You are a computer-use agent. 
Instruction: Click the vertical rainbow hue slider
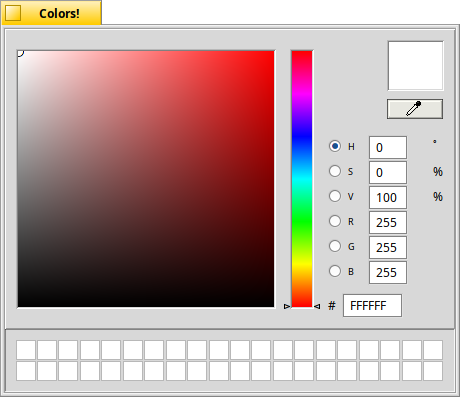(x=302, y=179)
